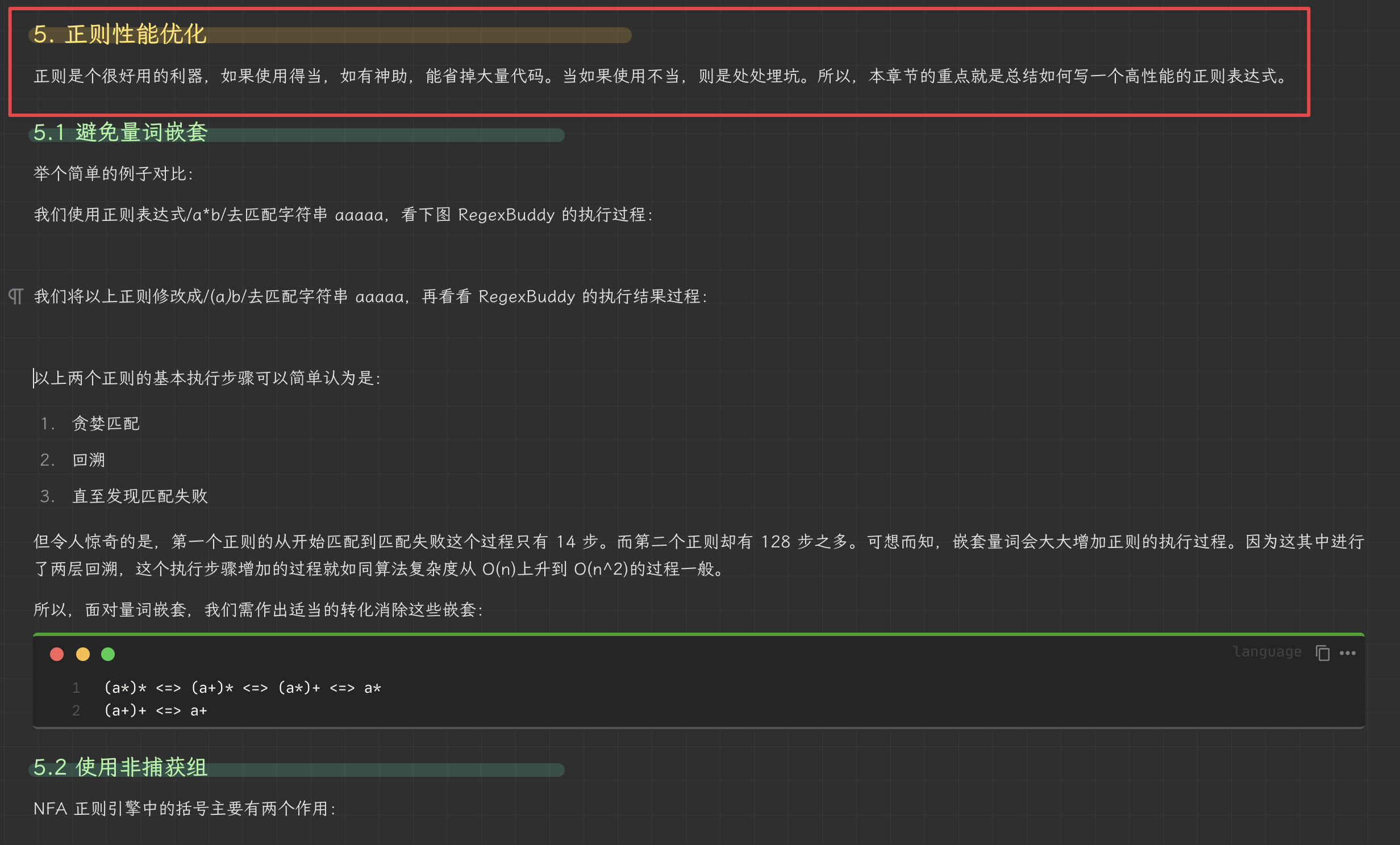This screenshot has width=1400, height=845.
Task: Click the red dot on code block
Action: click(x=57, y=654)
